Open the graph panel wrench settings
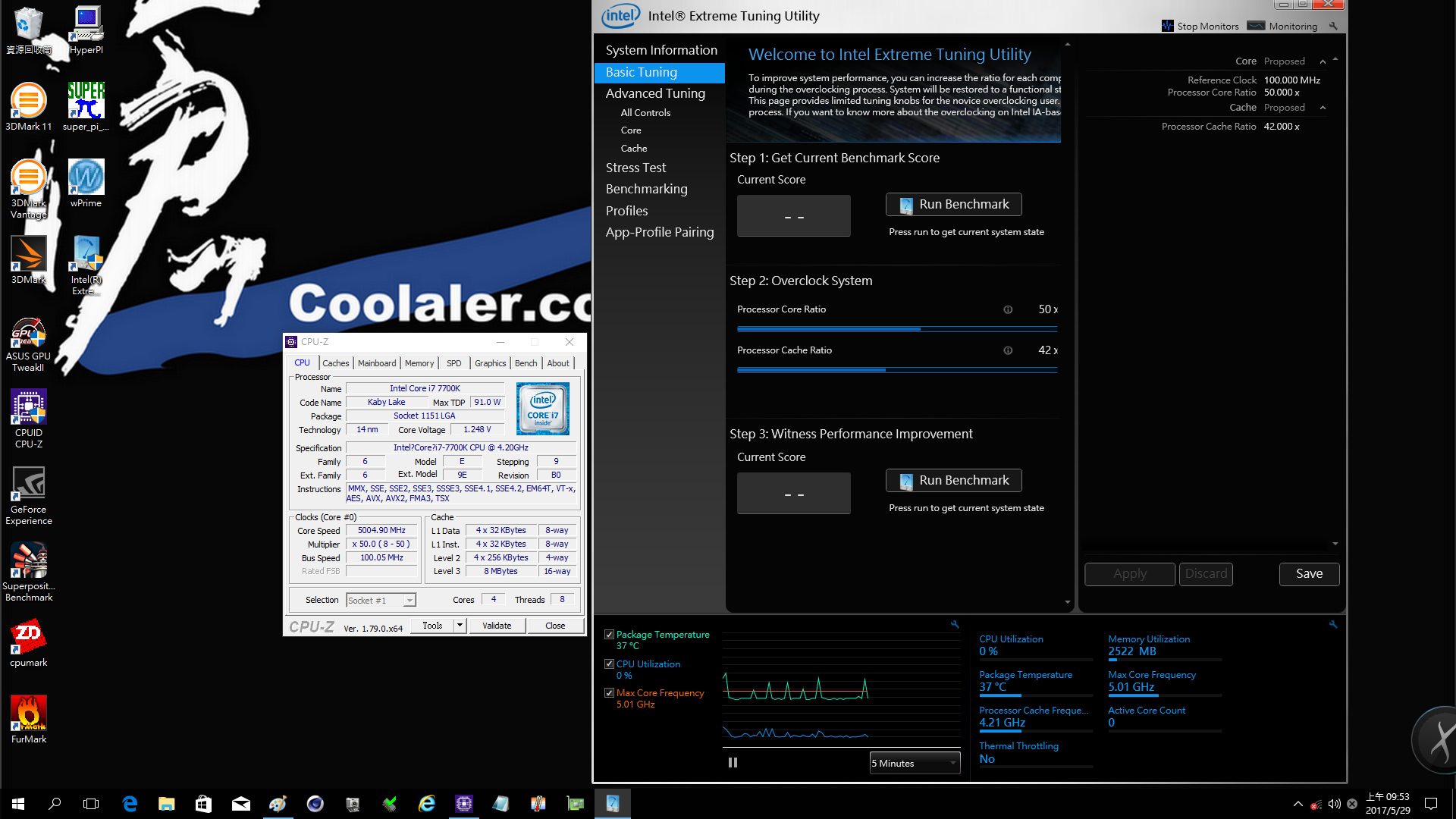This screenshot has height=819, width=1456. click(x=955, y=624)
